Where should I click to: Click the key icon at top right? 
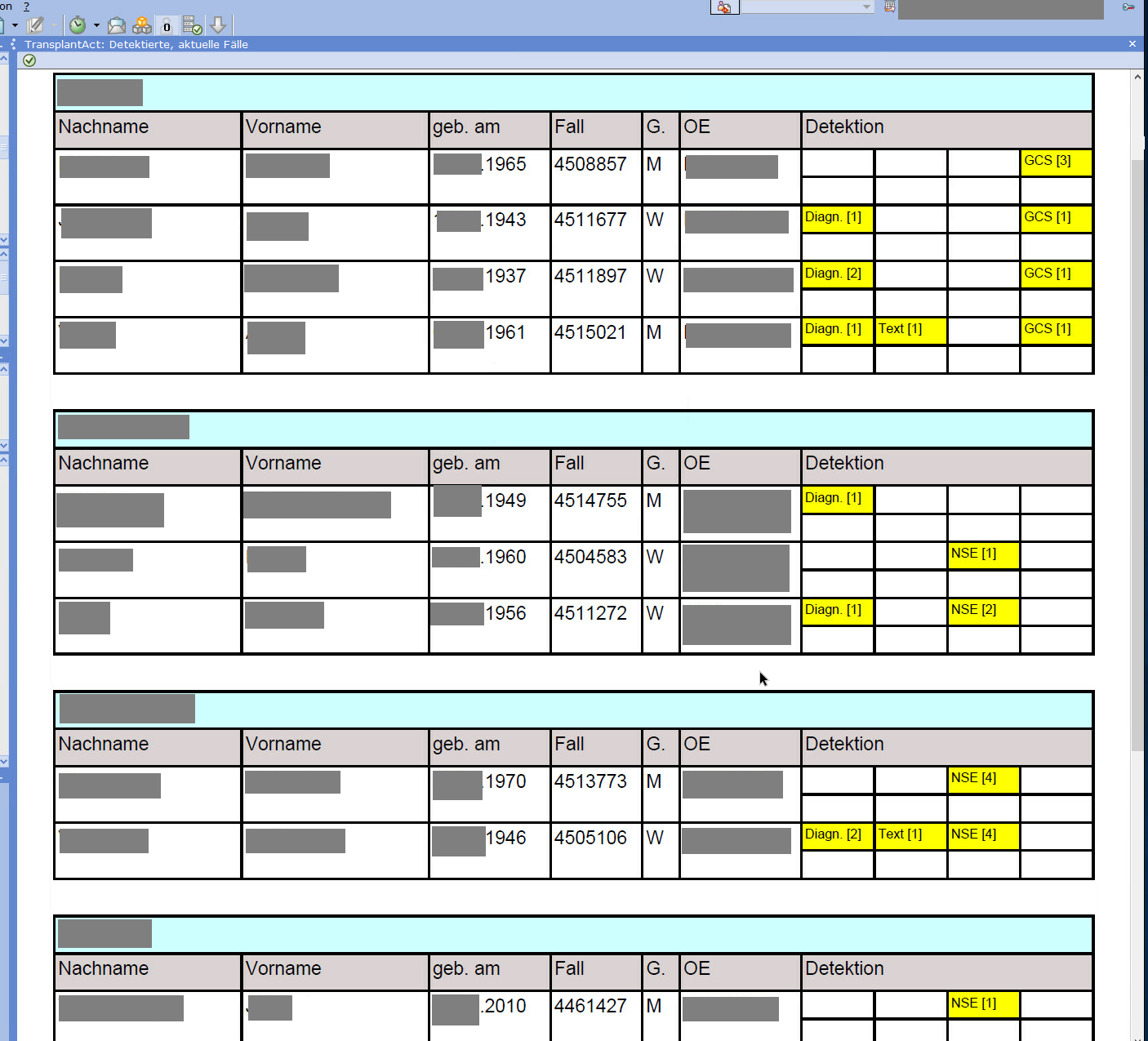point(1128,7)
